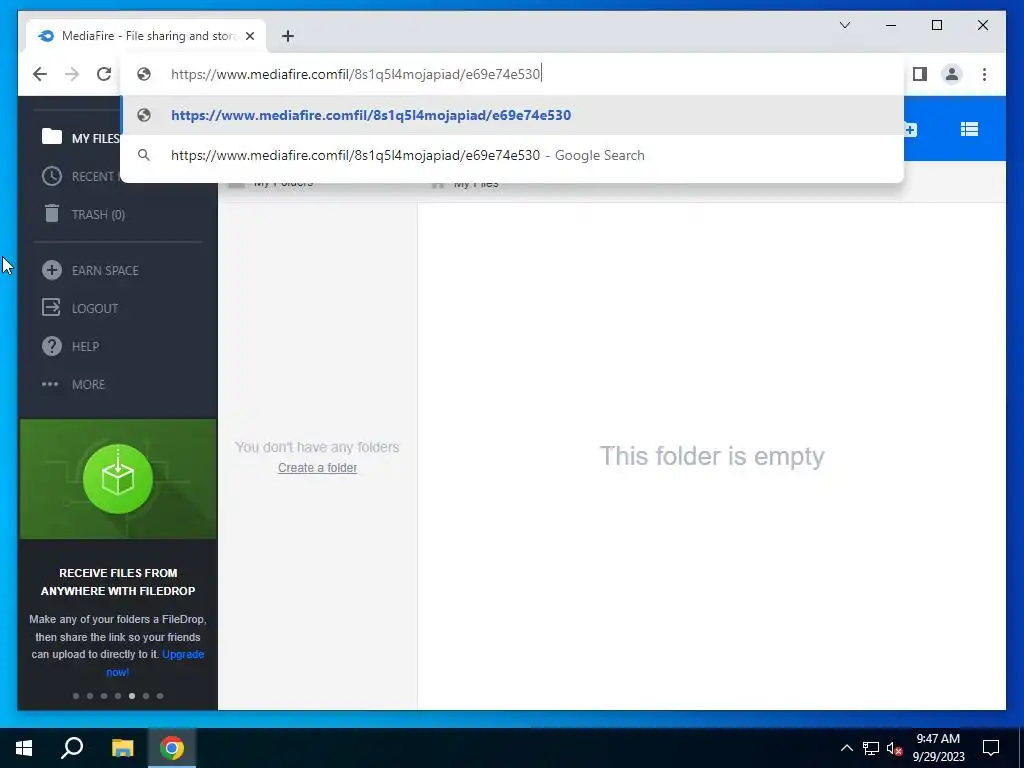The height and width of the screenshot is (768, 1024).
Task: Open the Windows Start menu
Action: click(x=24, y=748)
